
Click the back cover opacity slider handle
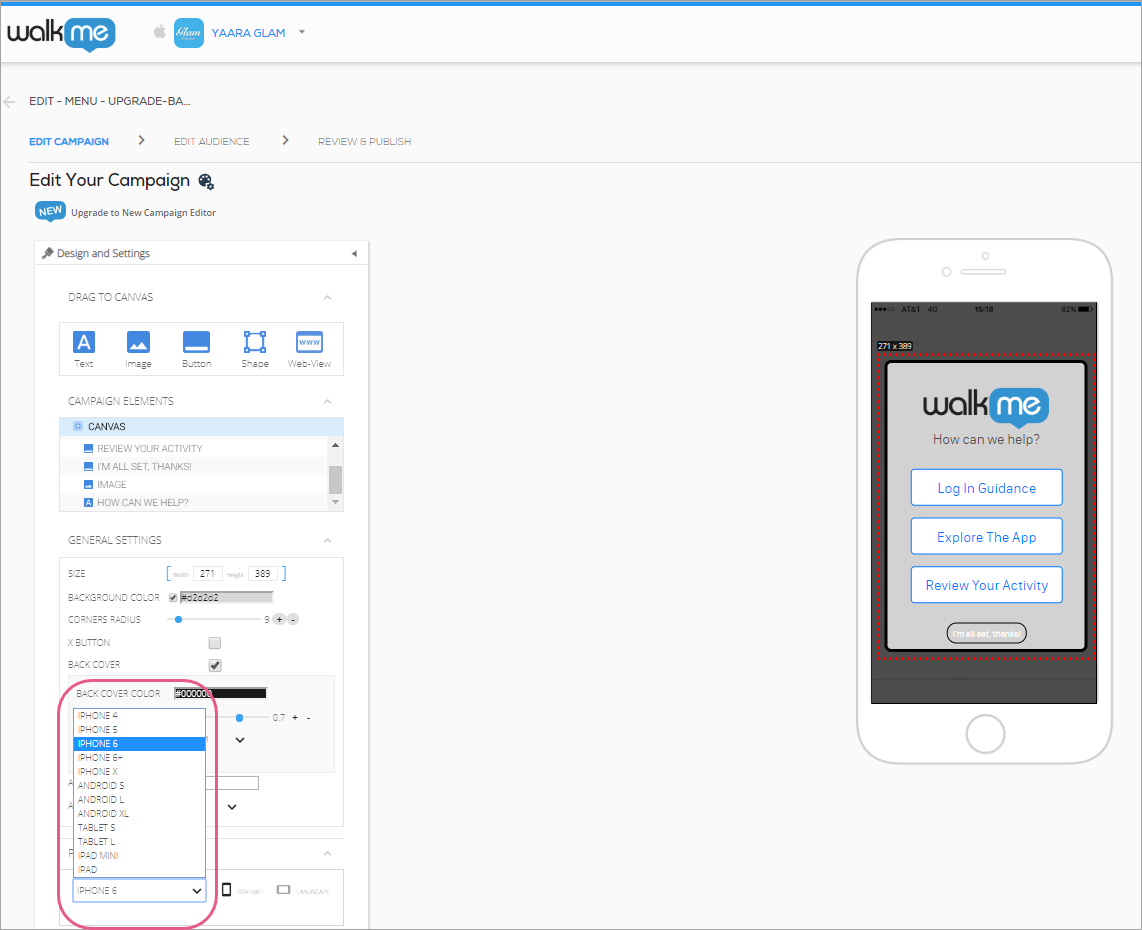pos(240,717)
